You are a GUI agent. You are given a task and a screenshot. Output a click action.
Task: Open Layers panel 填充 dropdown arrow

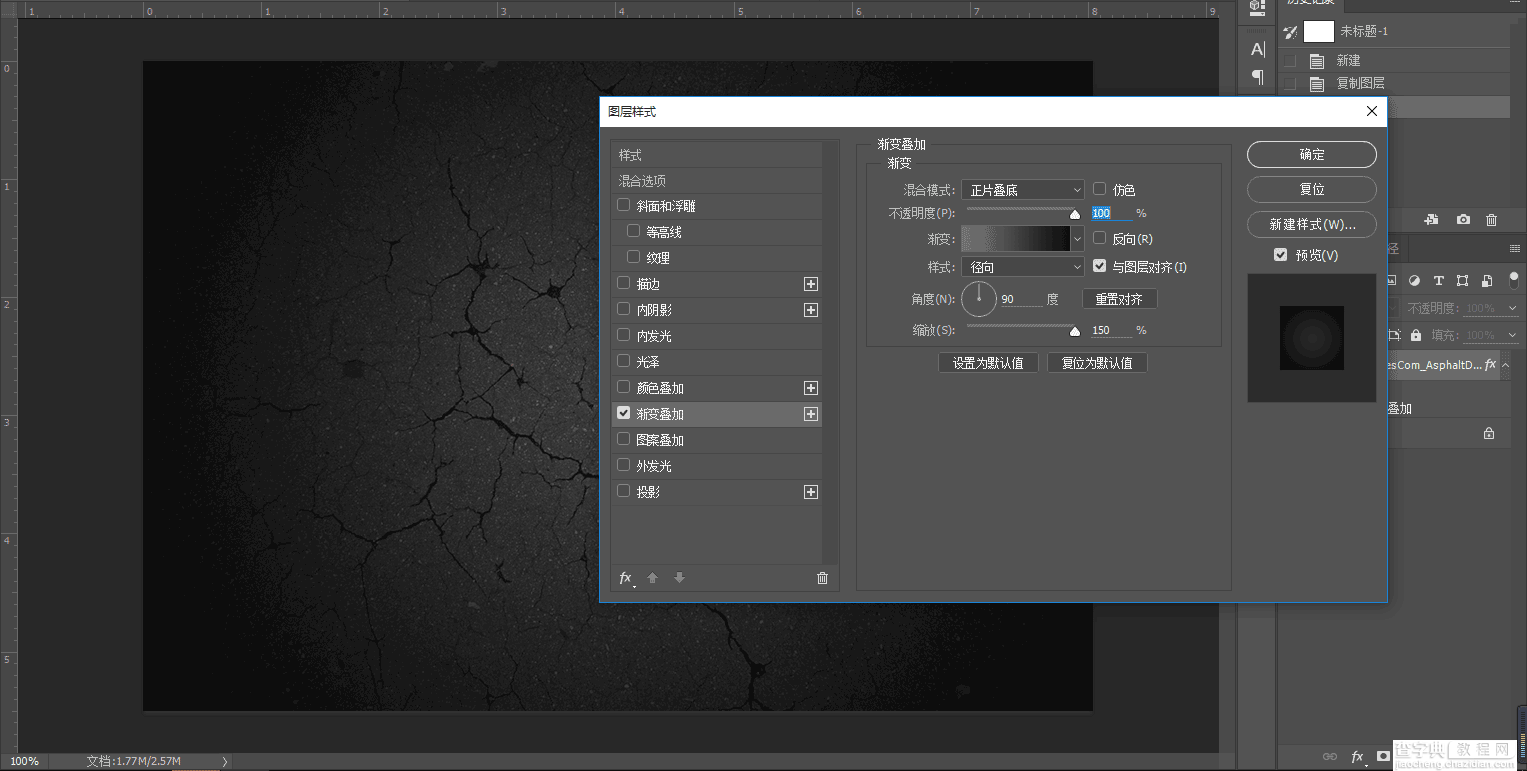click(x=1512, y=336)
